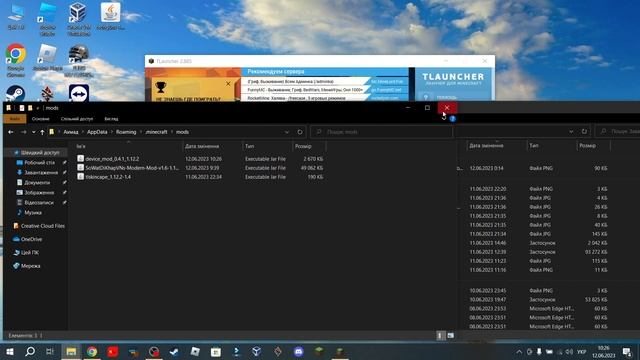
Task: Click quick access properties icon in title bar
Action: pyautogui.click(x=22, y=108)
